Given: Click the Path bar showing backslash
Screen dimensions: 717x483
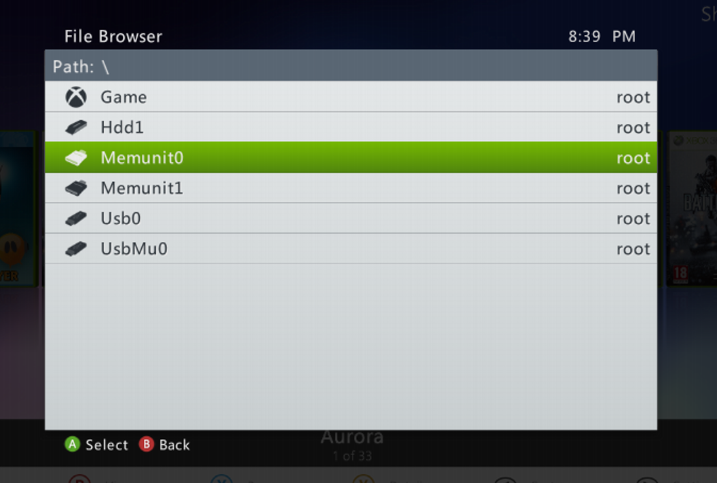Looking at the screenshot, I should coord(351,66).
